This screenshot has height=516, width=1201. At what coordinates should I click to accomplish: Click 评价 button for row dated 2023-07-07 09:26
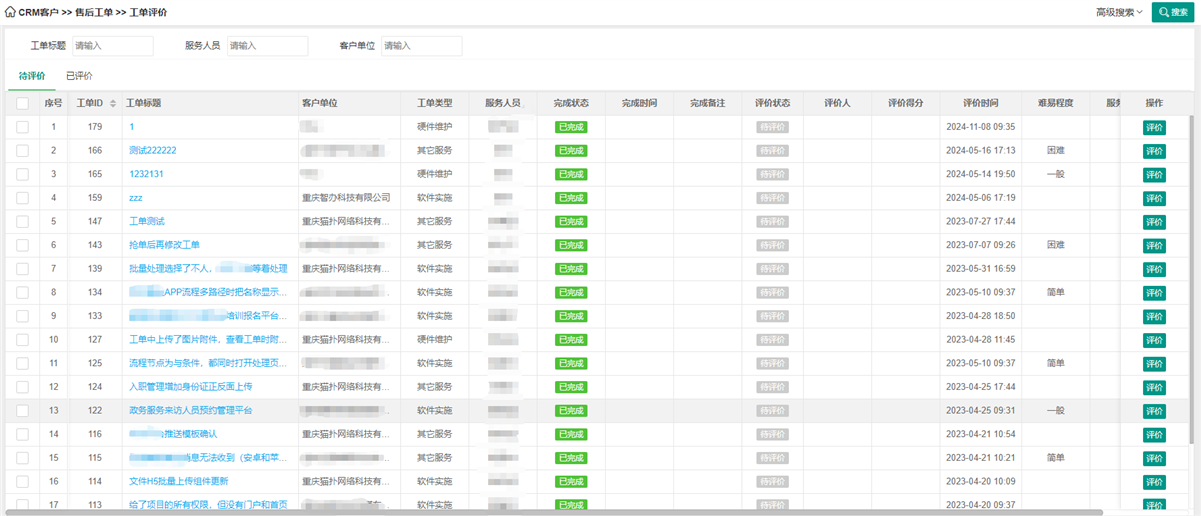point(1154,245)
